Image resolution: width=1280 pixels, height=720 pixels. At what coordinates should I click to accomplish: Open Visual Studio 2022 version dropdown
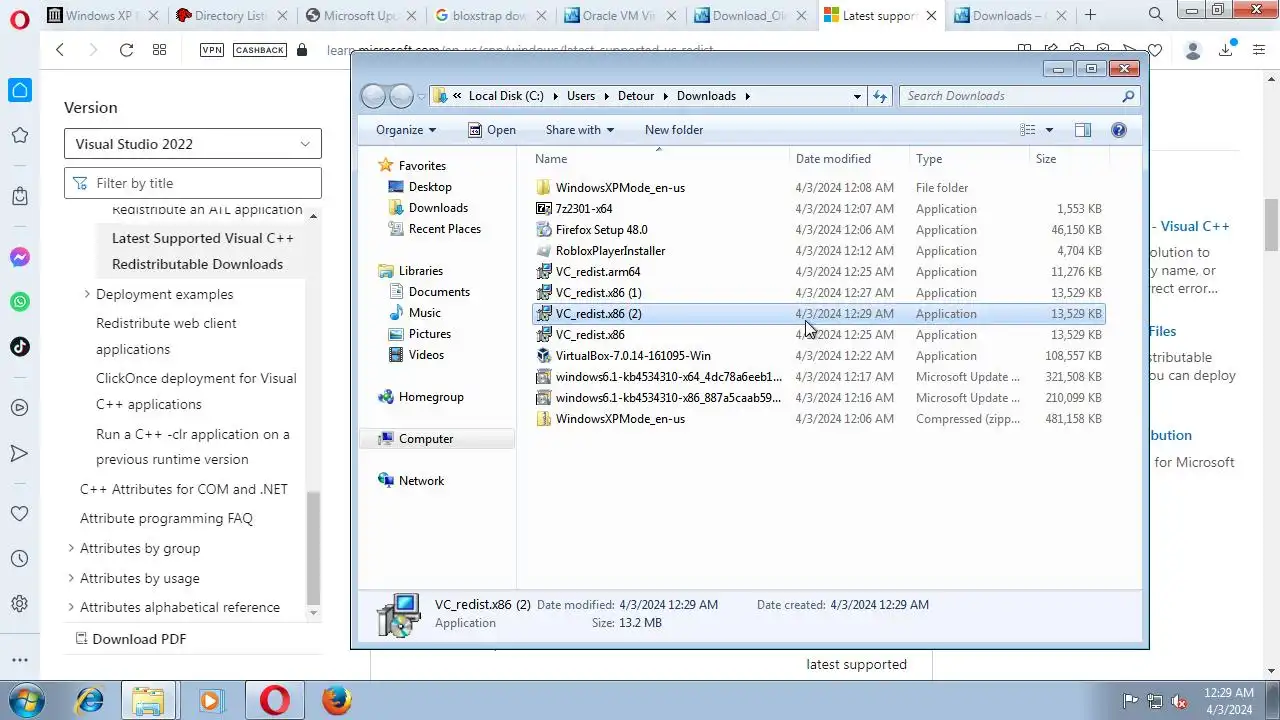click(x=193, y=144)
